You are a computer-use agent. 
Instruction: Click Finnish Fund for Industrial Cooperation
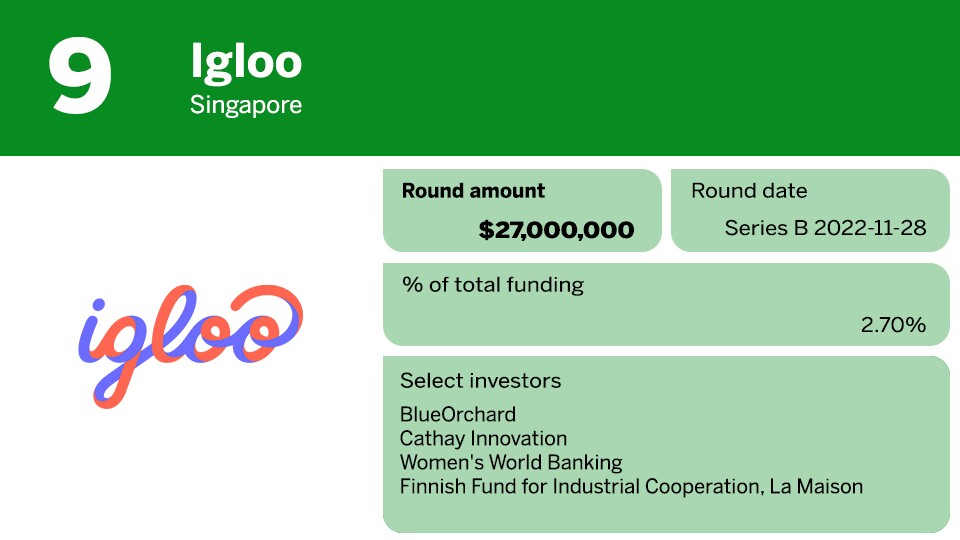(x=584, y=487)
